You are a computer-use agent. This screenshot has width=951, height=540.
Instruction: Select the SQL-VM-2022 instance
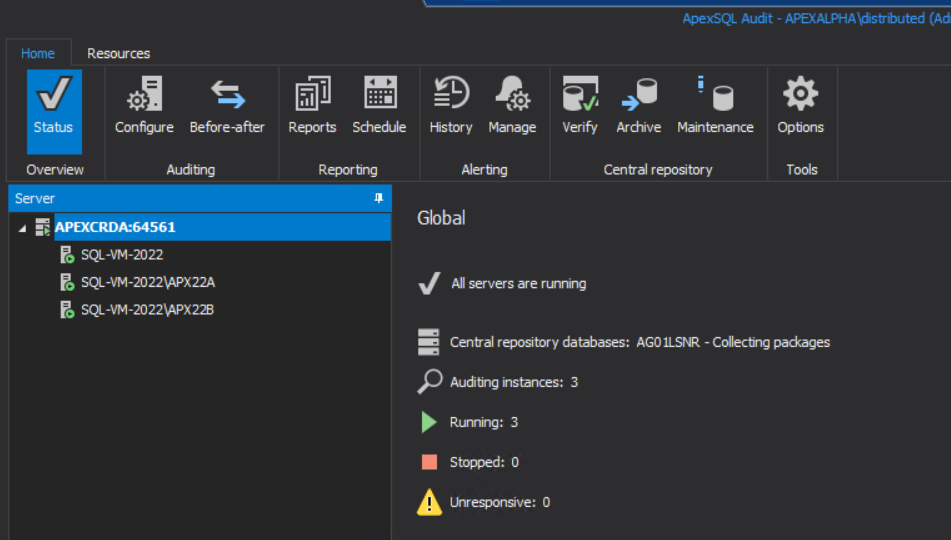pos(122,255)
